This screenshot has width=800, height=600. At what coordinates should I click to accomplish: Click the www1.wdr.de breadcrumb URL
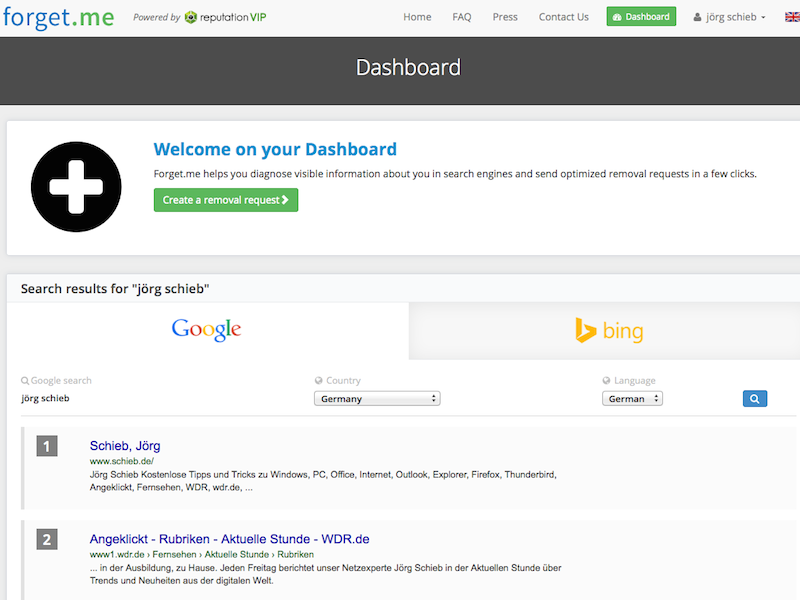point(202,555)
